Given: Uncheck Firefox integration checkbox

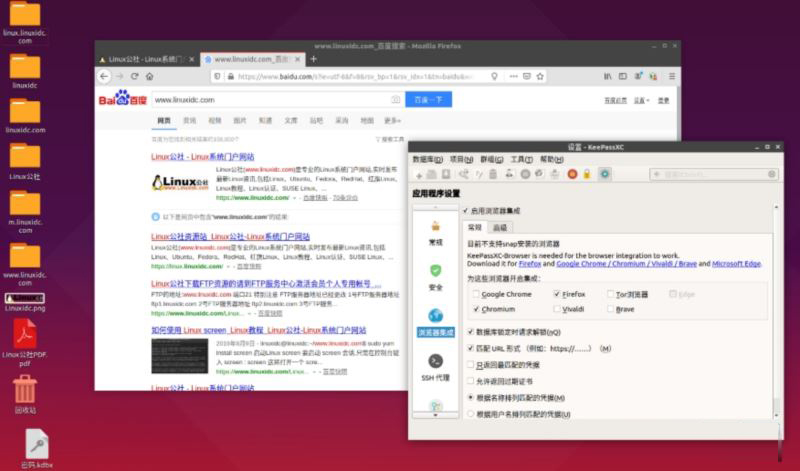Looking at the screenshot, I should 557,294.
